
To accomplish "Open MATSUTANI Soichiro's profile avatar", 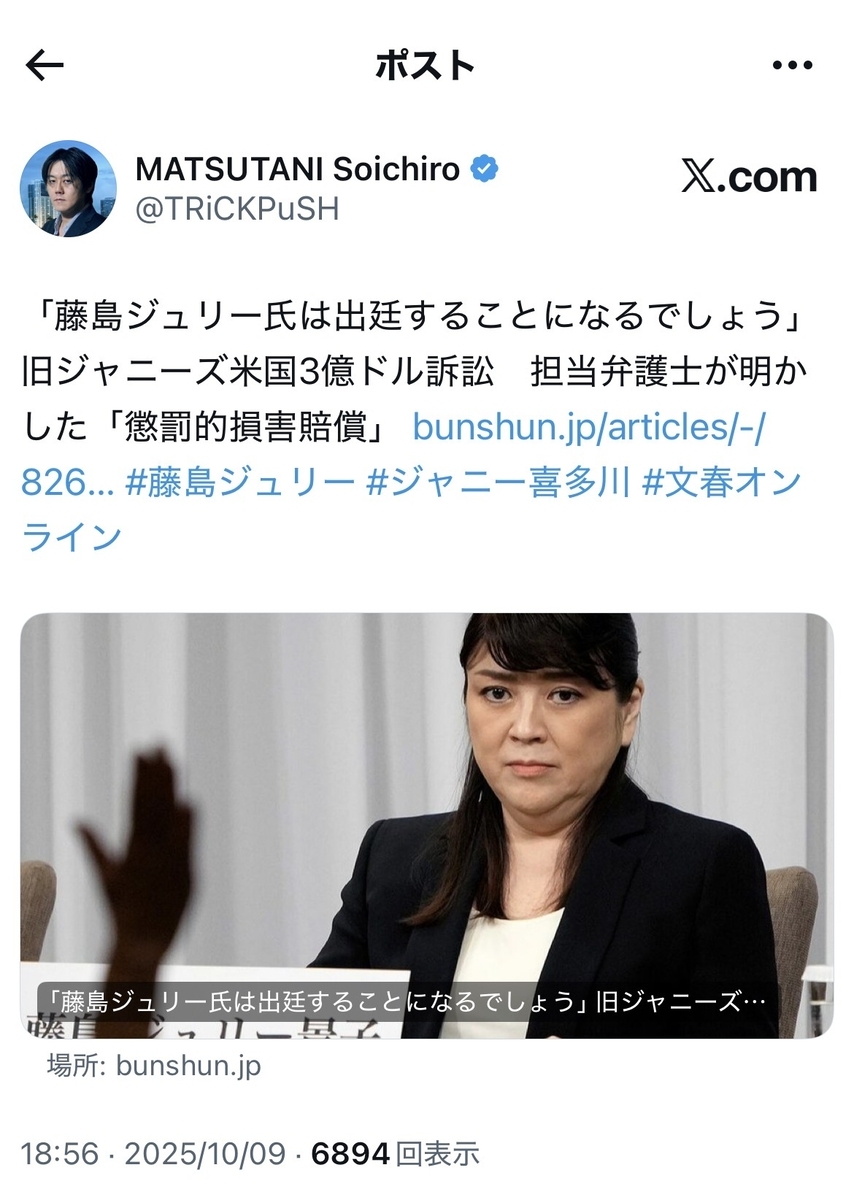I will (68, 188).
